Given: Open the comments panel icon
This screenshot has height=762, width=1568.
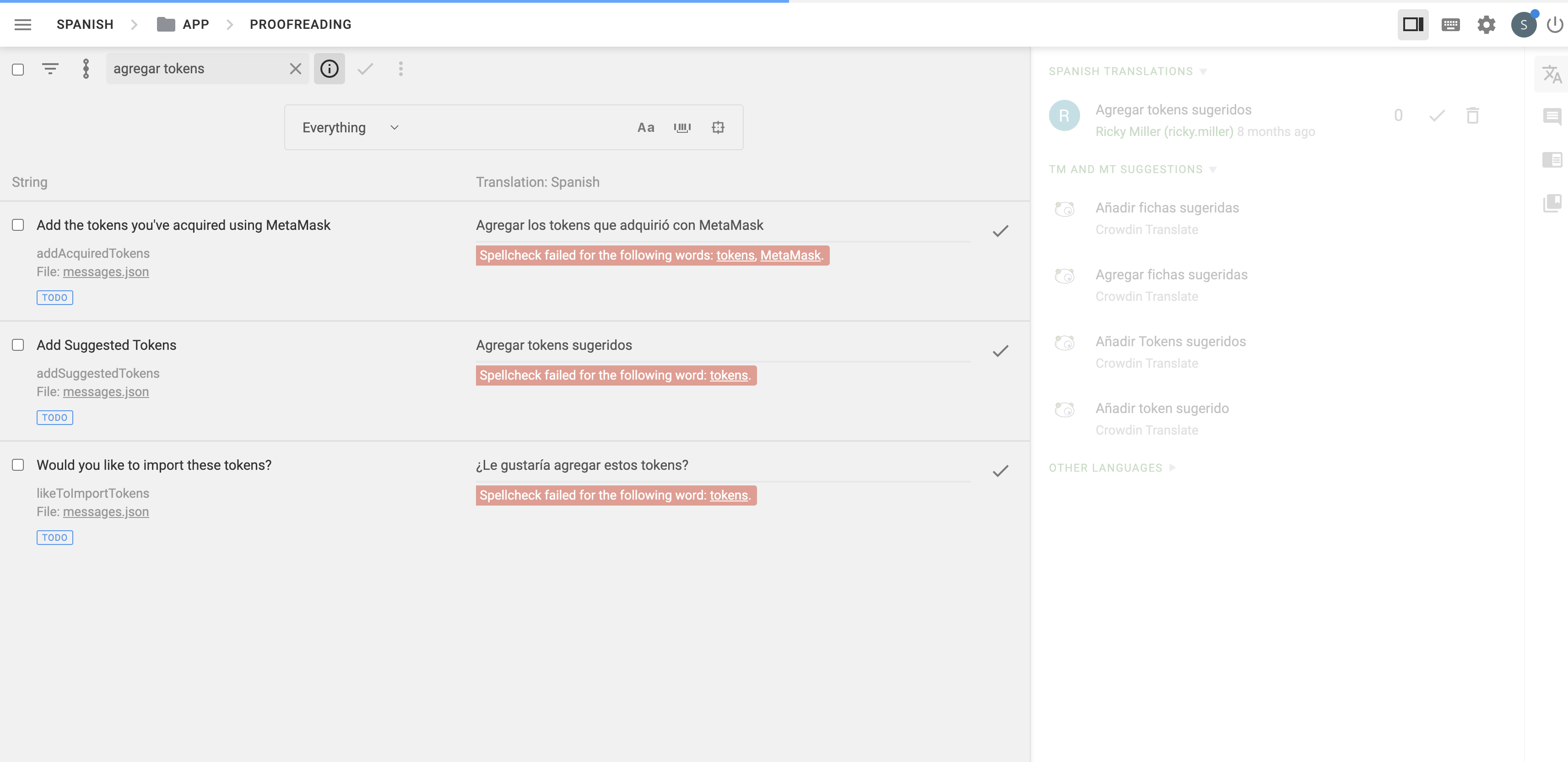Looking at the screenshot, I should pyautogui.click(x=1552, y=116).
